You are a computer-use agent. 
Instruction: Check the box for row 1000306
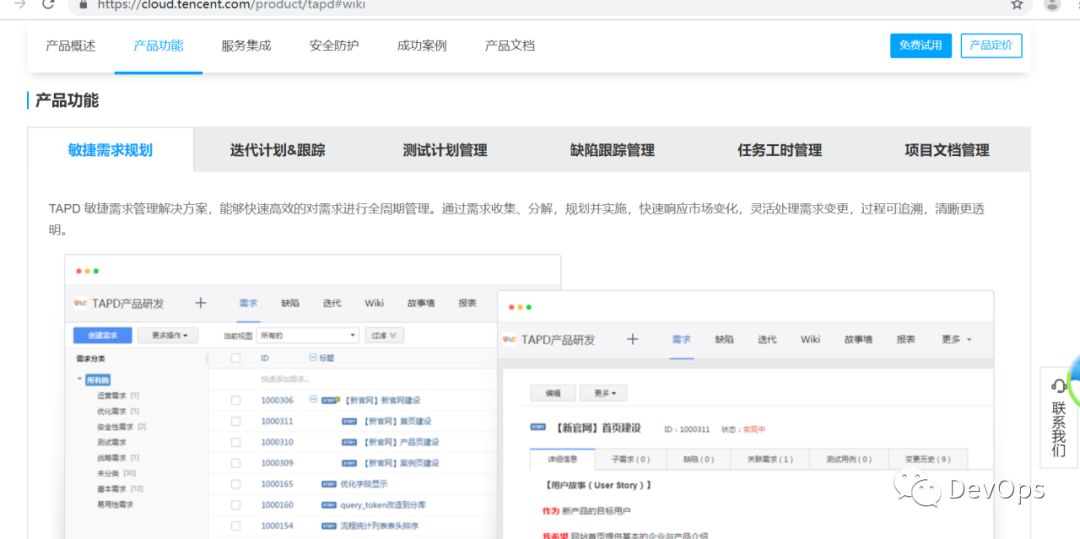click(236, 400)
